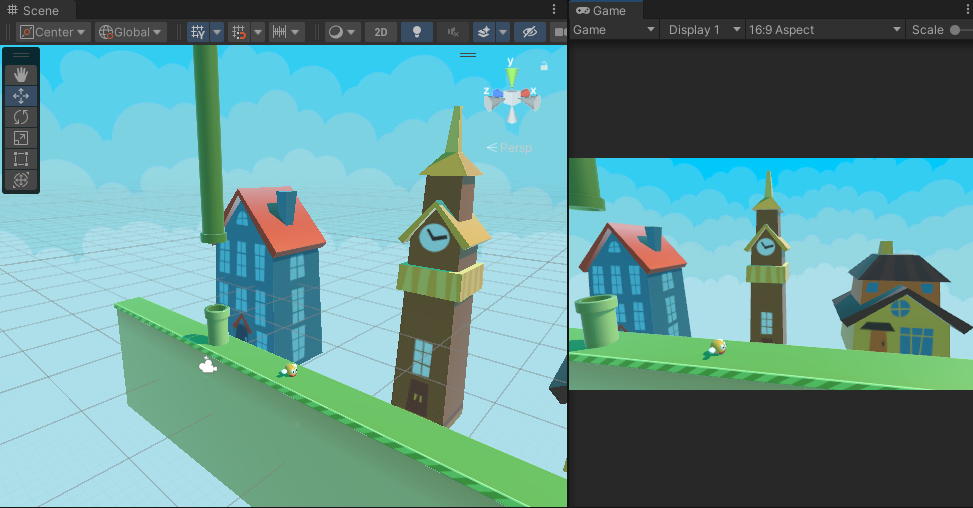Switch to the Game tab
Viewport: 973px width, 508px height.
click(601, 11)
